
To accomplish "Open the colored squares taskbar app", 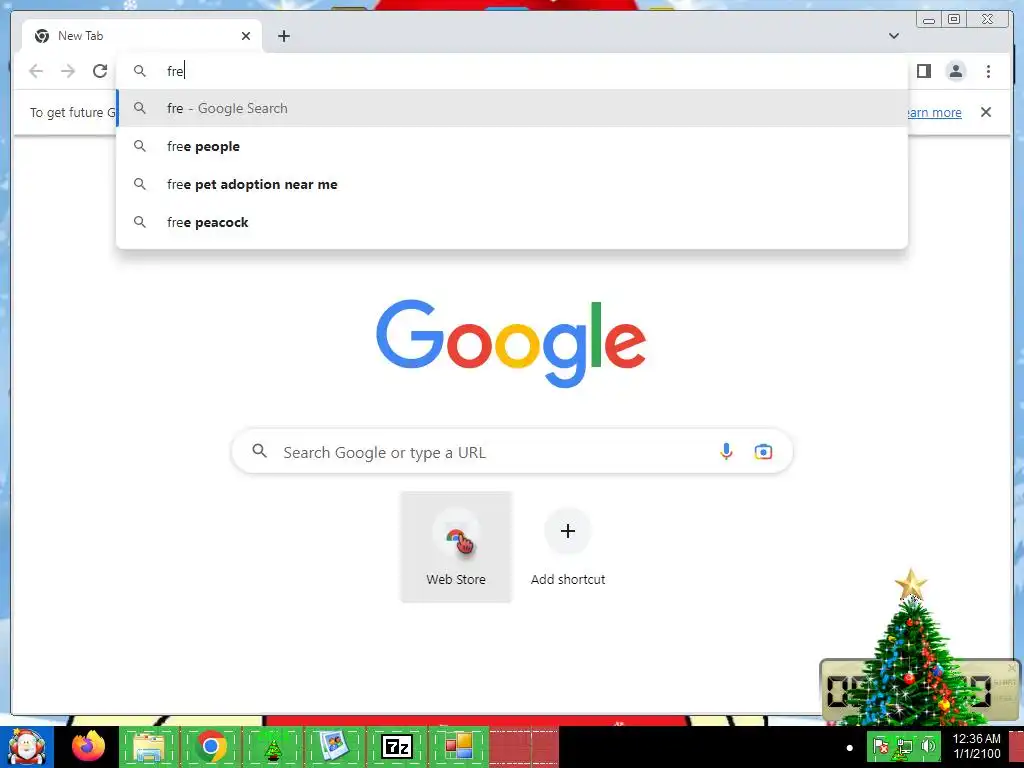I will [x=458, y=747].
